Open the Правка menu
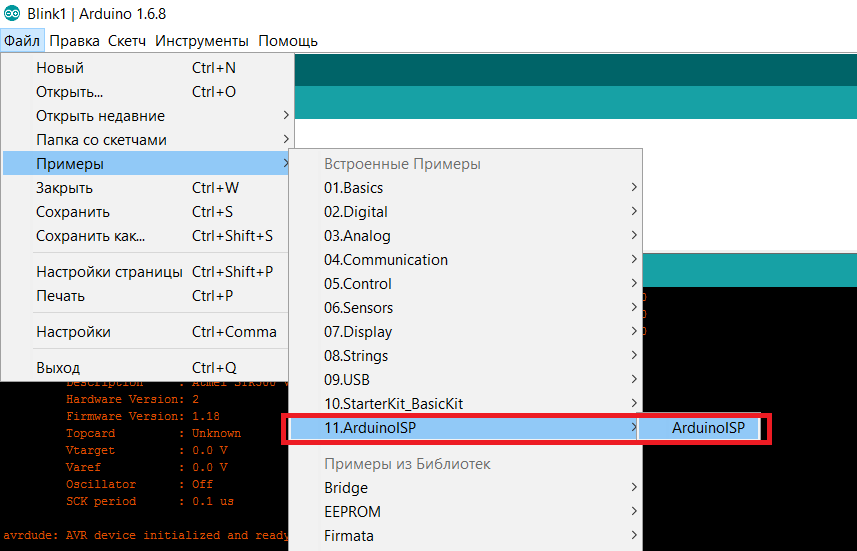This screenshot has height=551, width=857. coord(74,41)
